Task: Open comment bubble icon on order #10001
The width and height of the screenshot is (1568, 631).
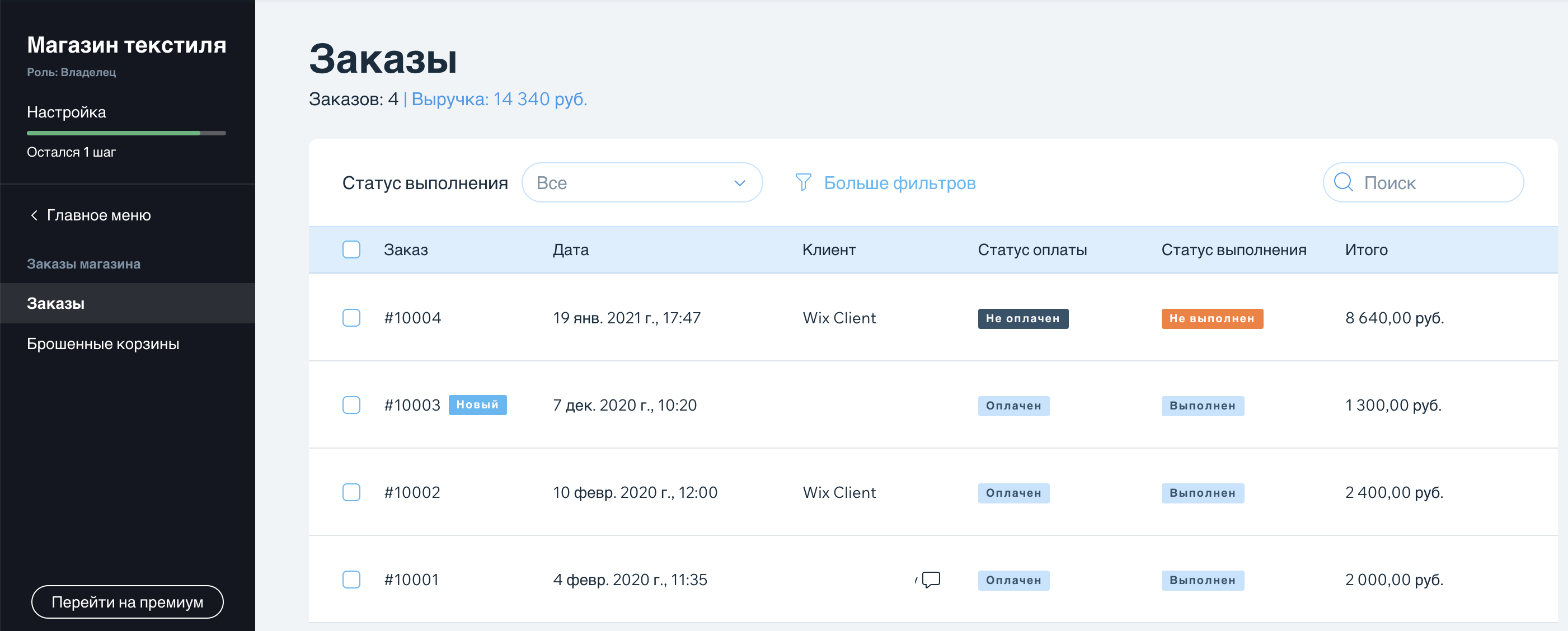Action: click(931, 580)
